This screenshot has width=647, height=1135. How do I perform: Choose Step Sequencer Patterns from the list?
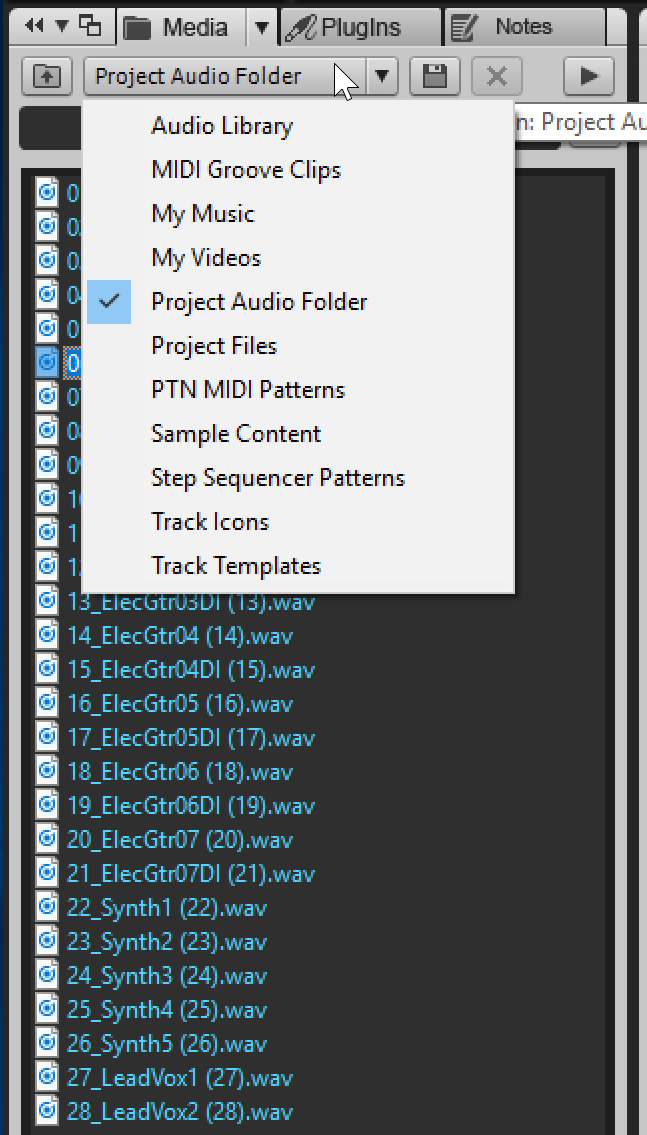click(x=278, y=478)
